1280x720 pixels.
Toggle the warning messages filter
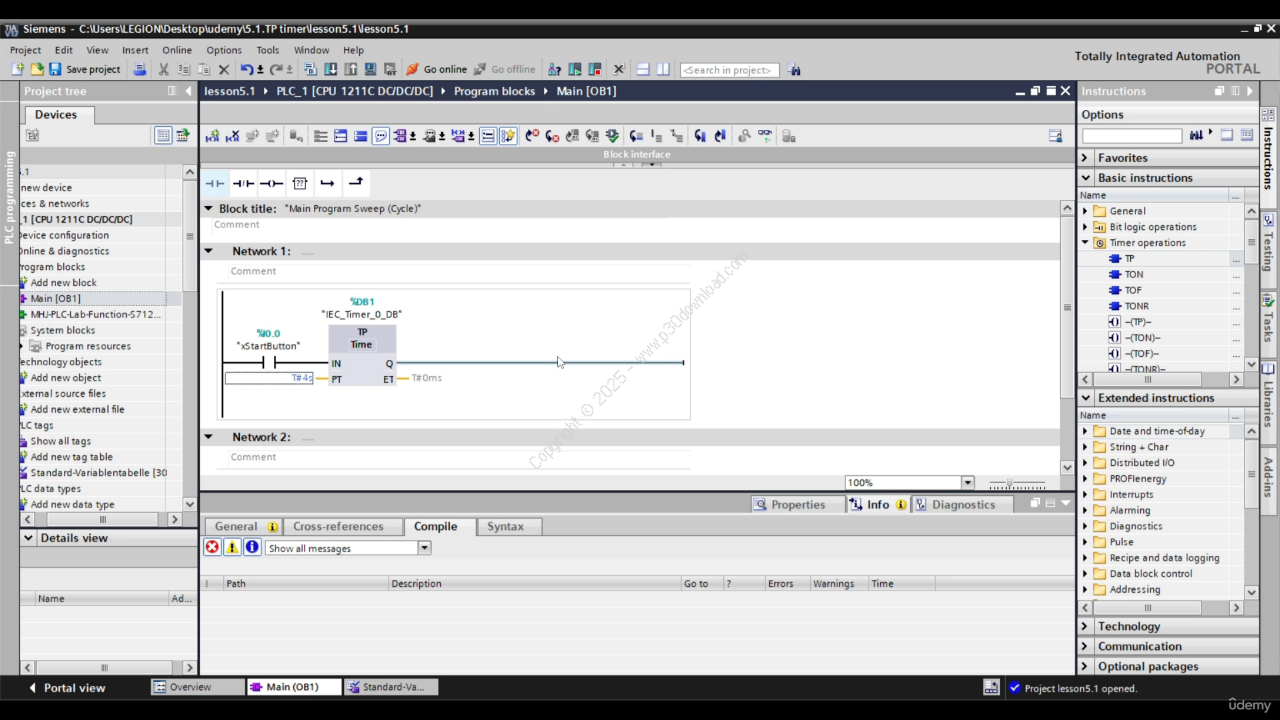click(232, 547)
